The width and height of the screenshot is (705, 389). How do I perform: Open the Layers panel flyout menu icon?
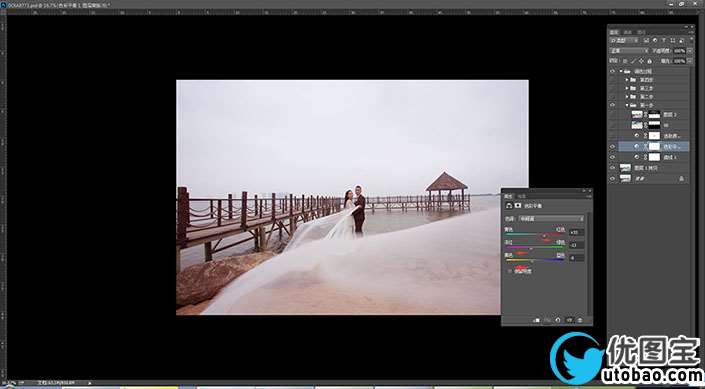coord(692,32)
